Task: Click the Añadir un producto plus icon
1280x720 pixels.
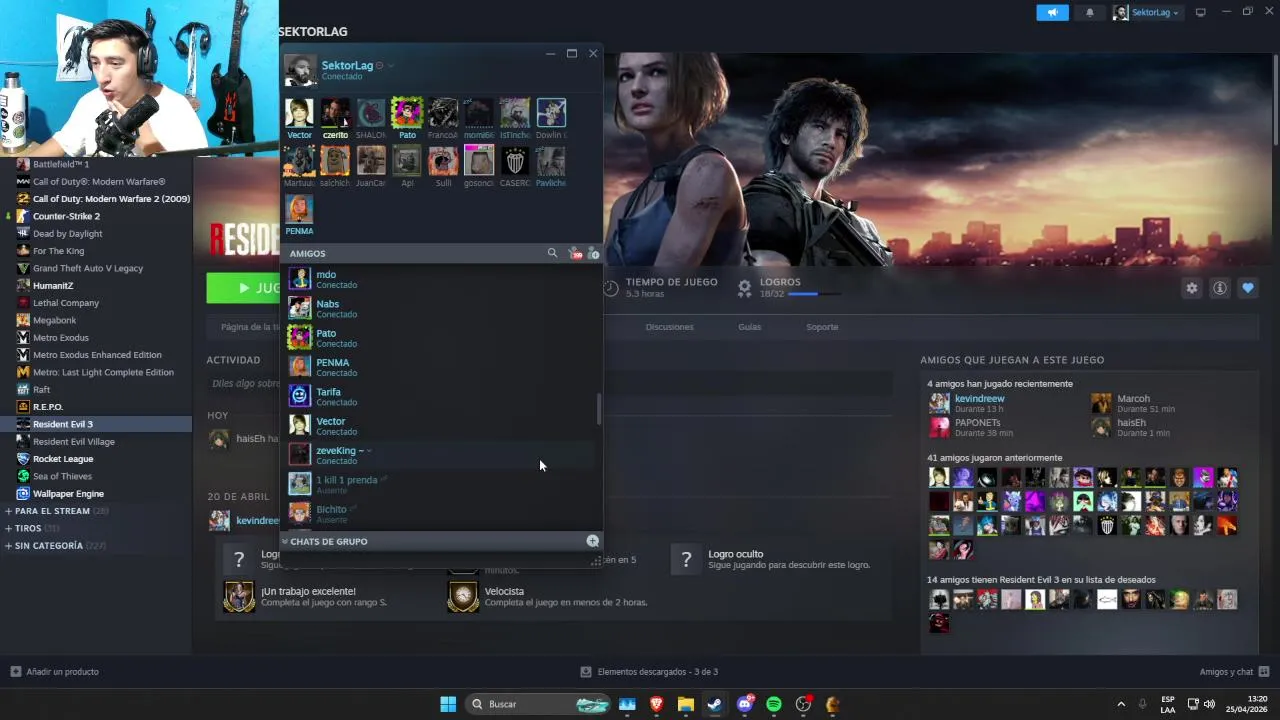Action: [x=15, y=671]
